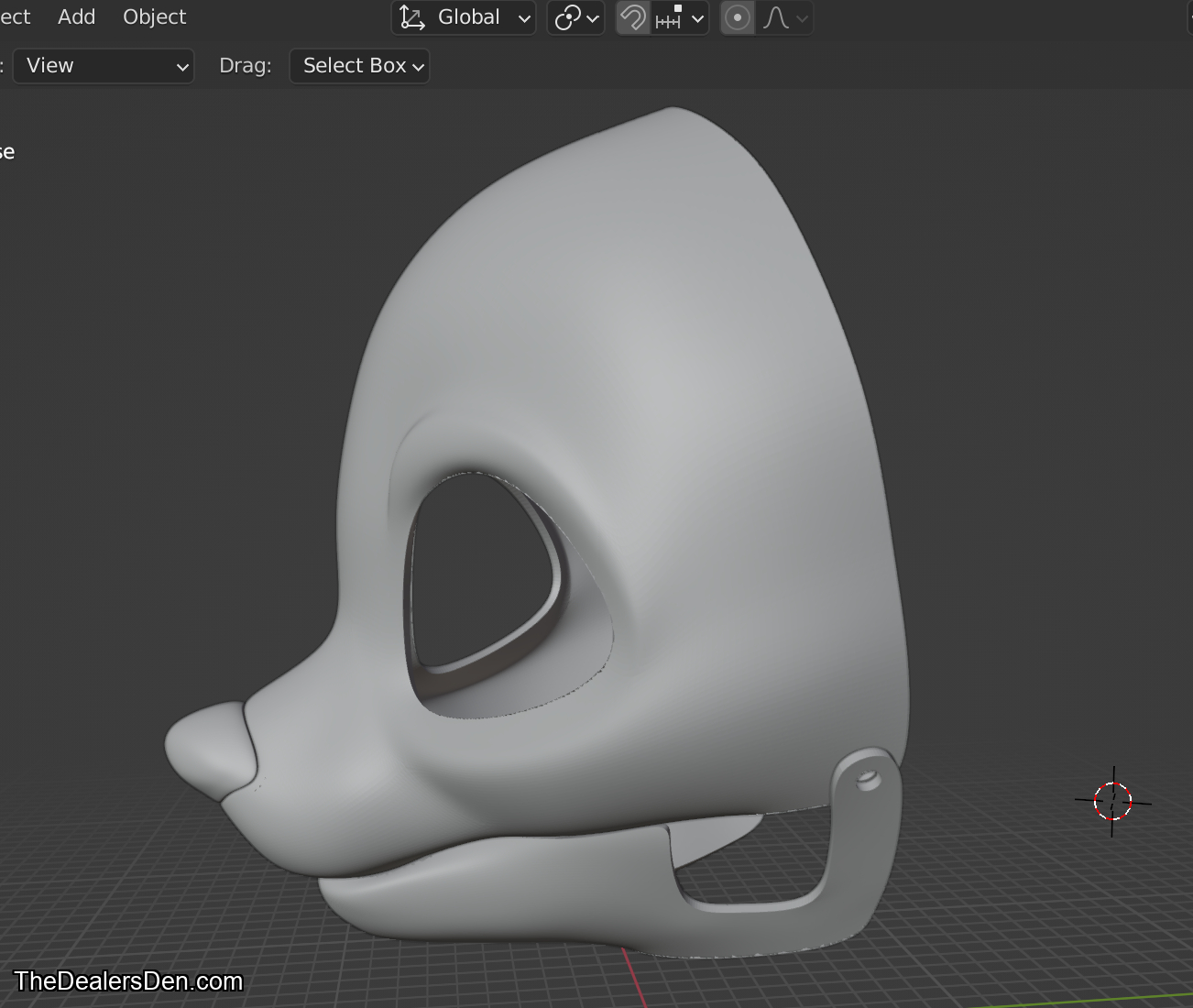Select the lower jaw piece

[x=513, y=889]
